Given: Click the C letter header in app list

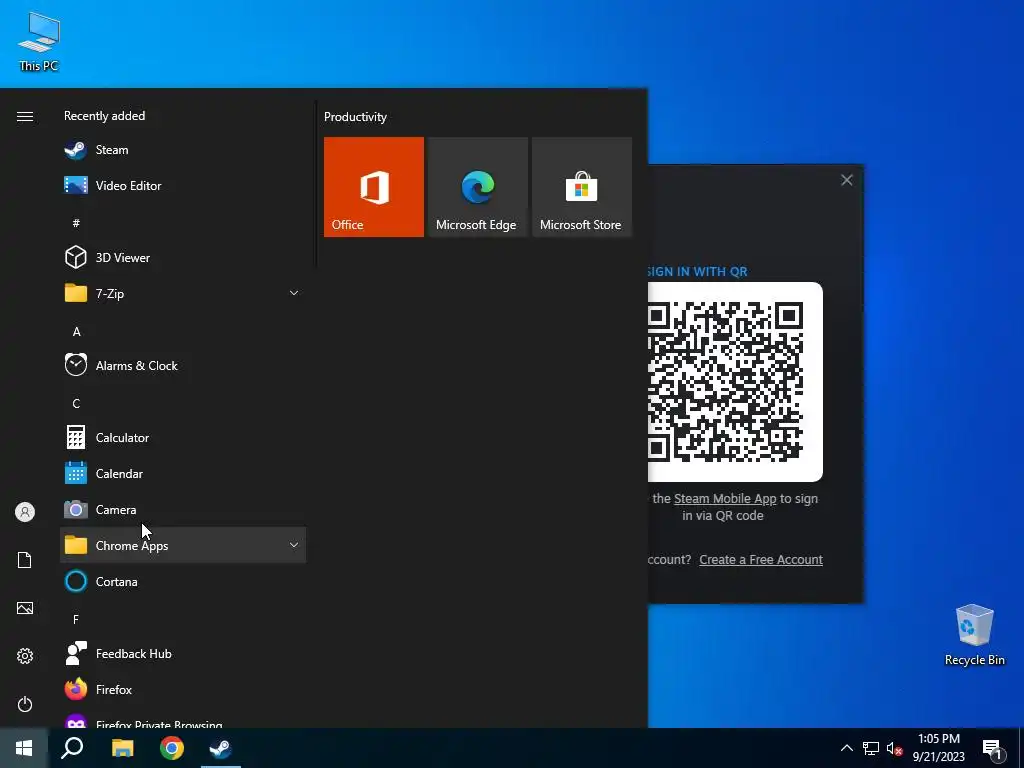Looking at the screenshot, I should (76, 404).
